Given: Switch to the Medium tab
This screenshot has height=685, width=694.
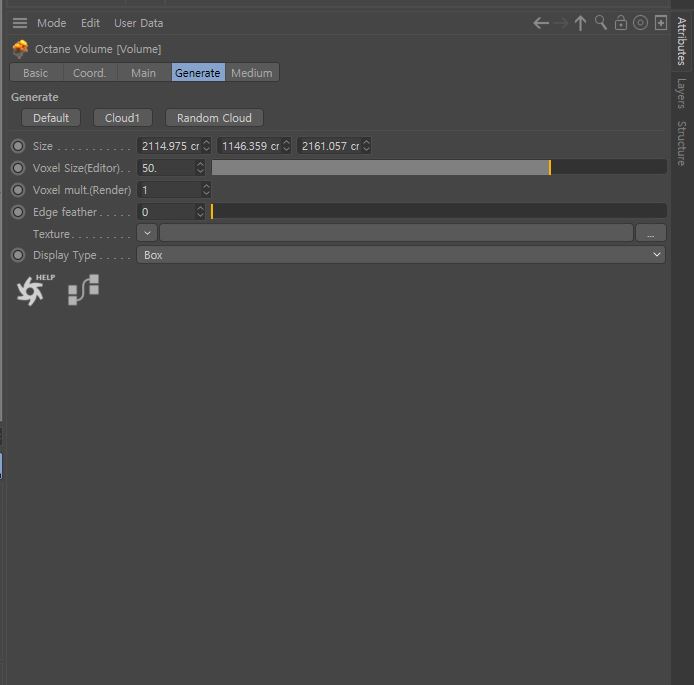Looking at the screenshot, I should point(252,73).
